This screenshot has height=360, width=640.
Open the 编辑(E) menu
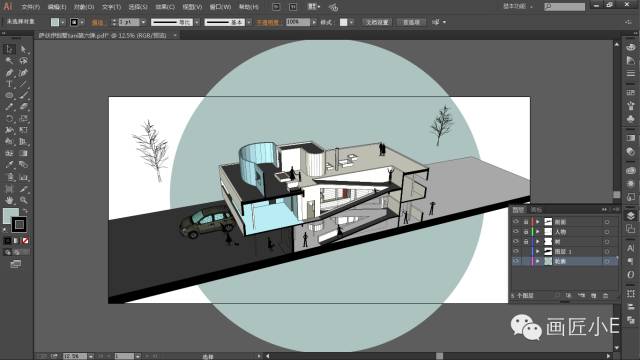click(57, 7)
